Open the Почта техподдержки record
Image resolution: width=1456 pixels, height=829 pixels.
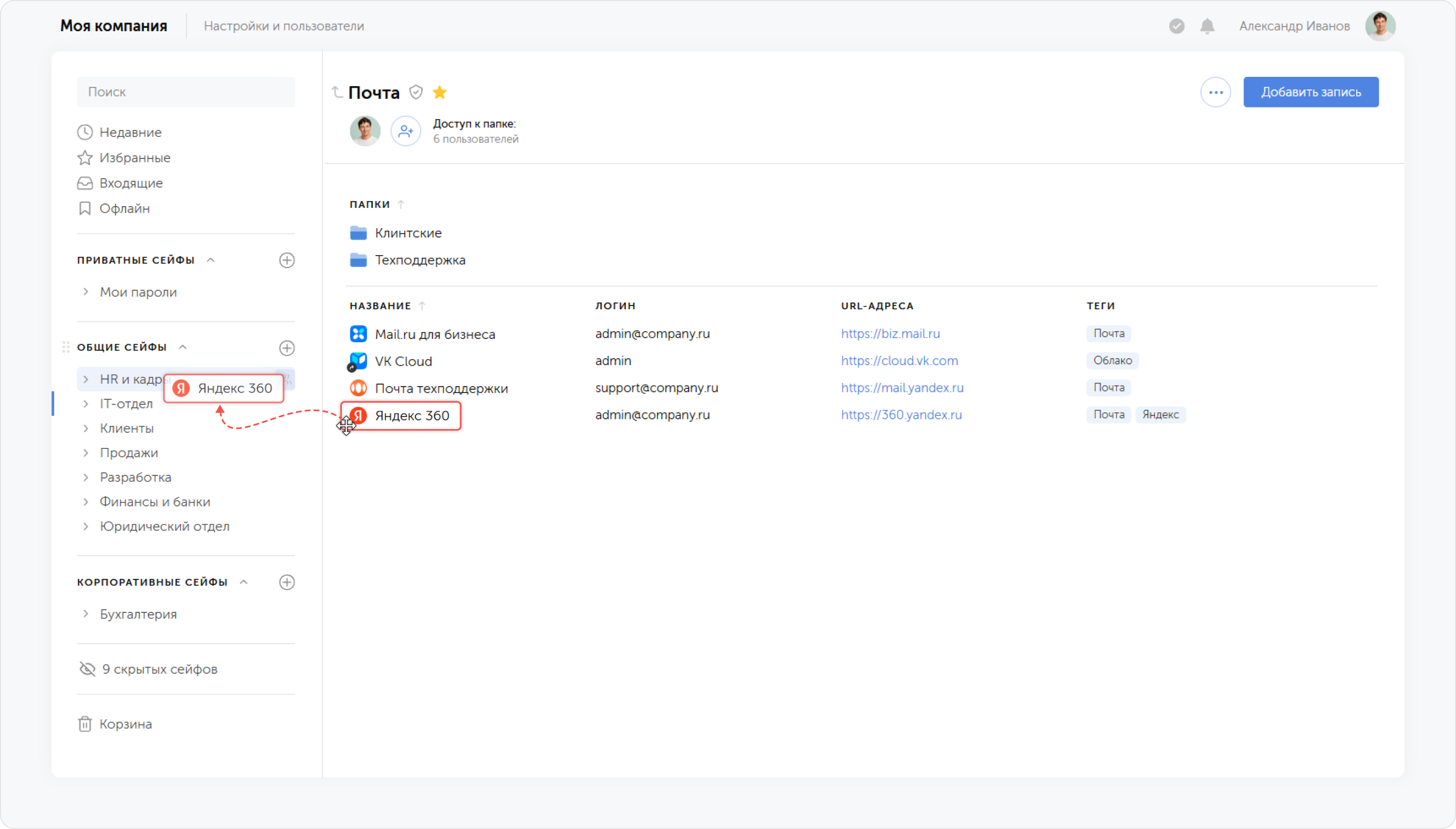(x=429, y=388)
